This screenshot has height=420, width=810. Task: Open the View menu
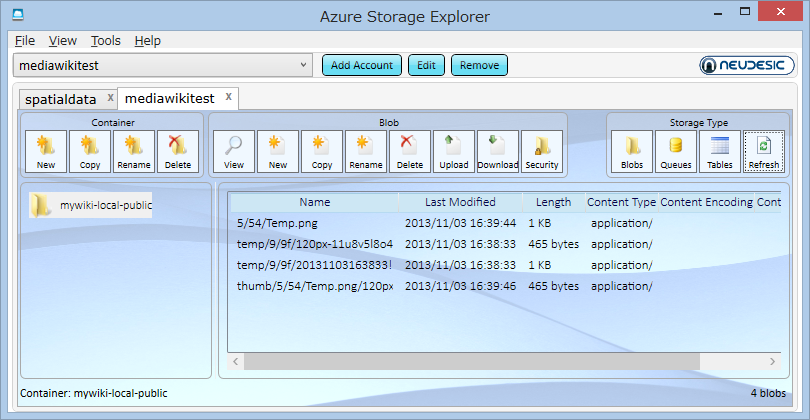(x=63, y=40)
